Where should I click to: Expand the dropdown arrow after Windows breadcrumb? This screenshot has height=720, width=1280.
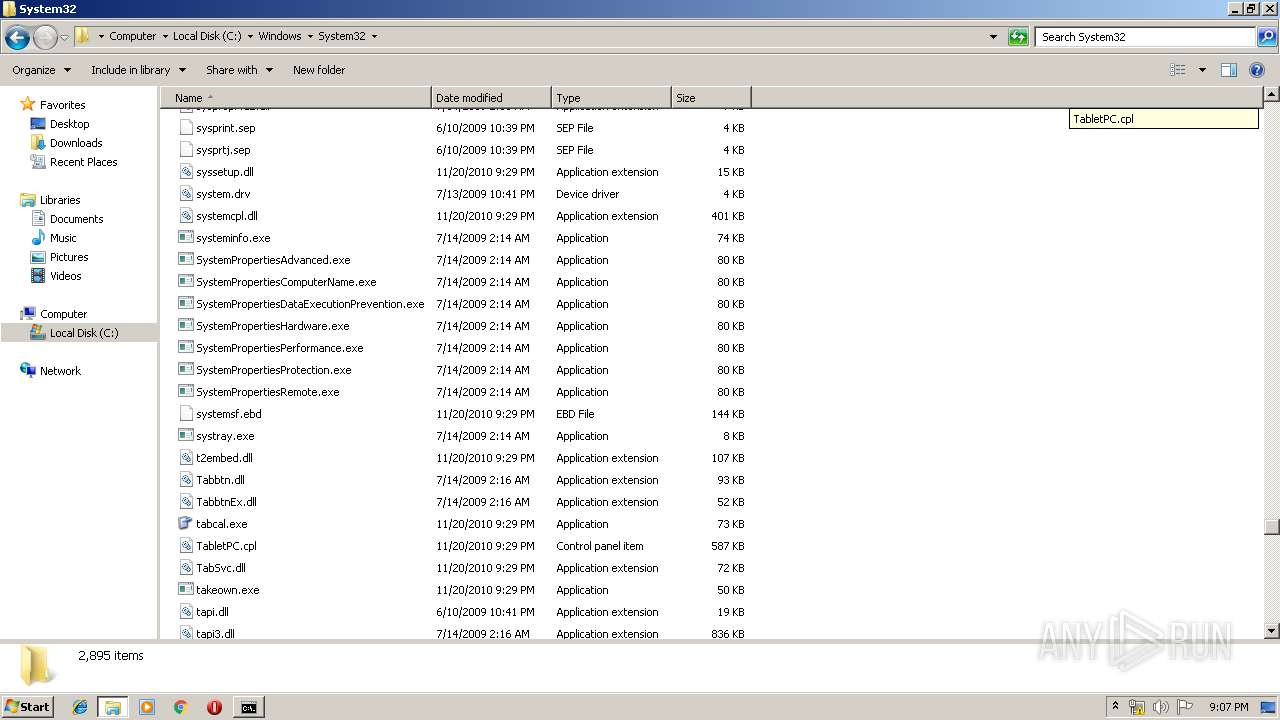coord(310,36)
